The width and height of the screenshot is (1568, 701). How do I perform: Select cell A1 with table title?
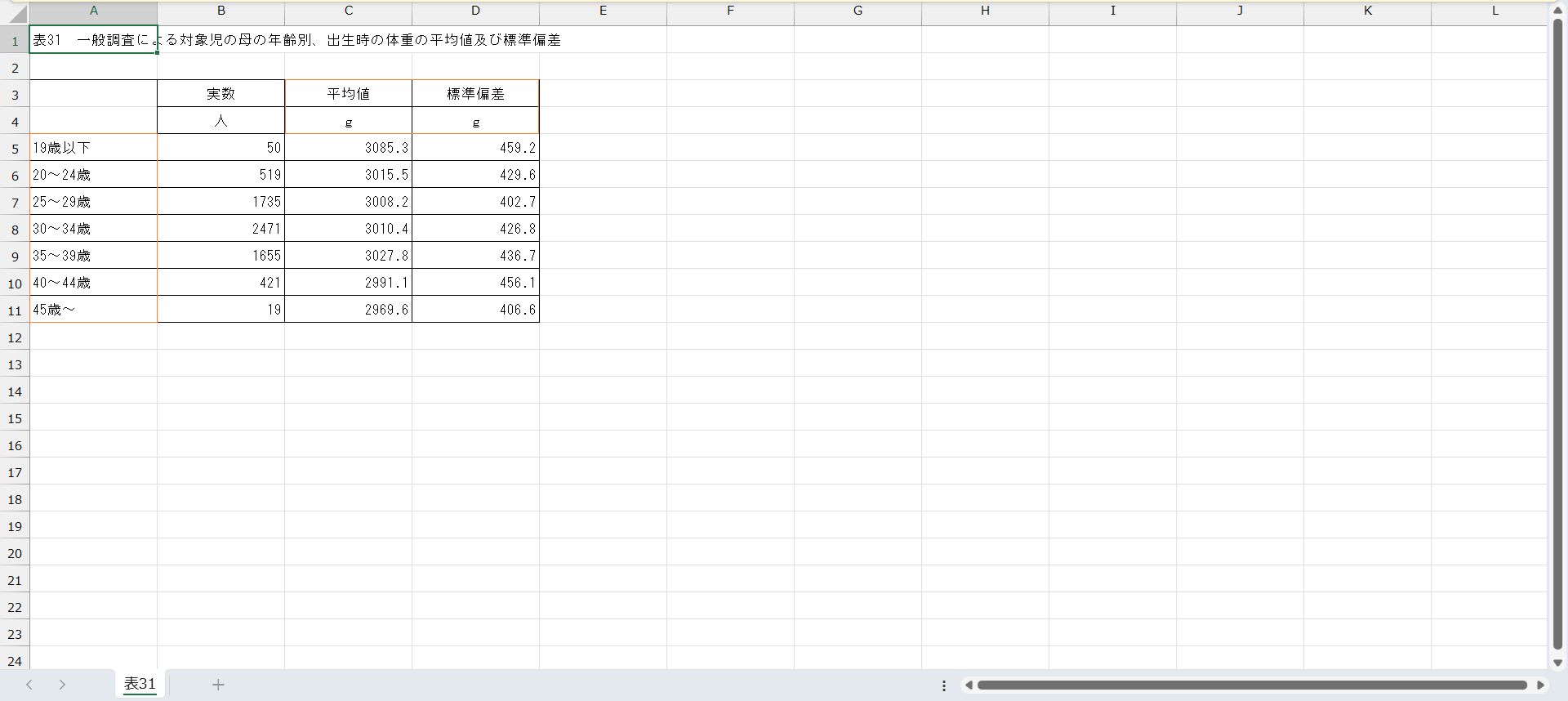93,40
